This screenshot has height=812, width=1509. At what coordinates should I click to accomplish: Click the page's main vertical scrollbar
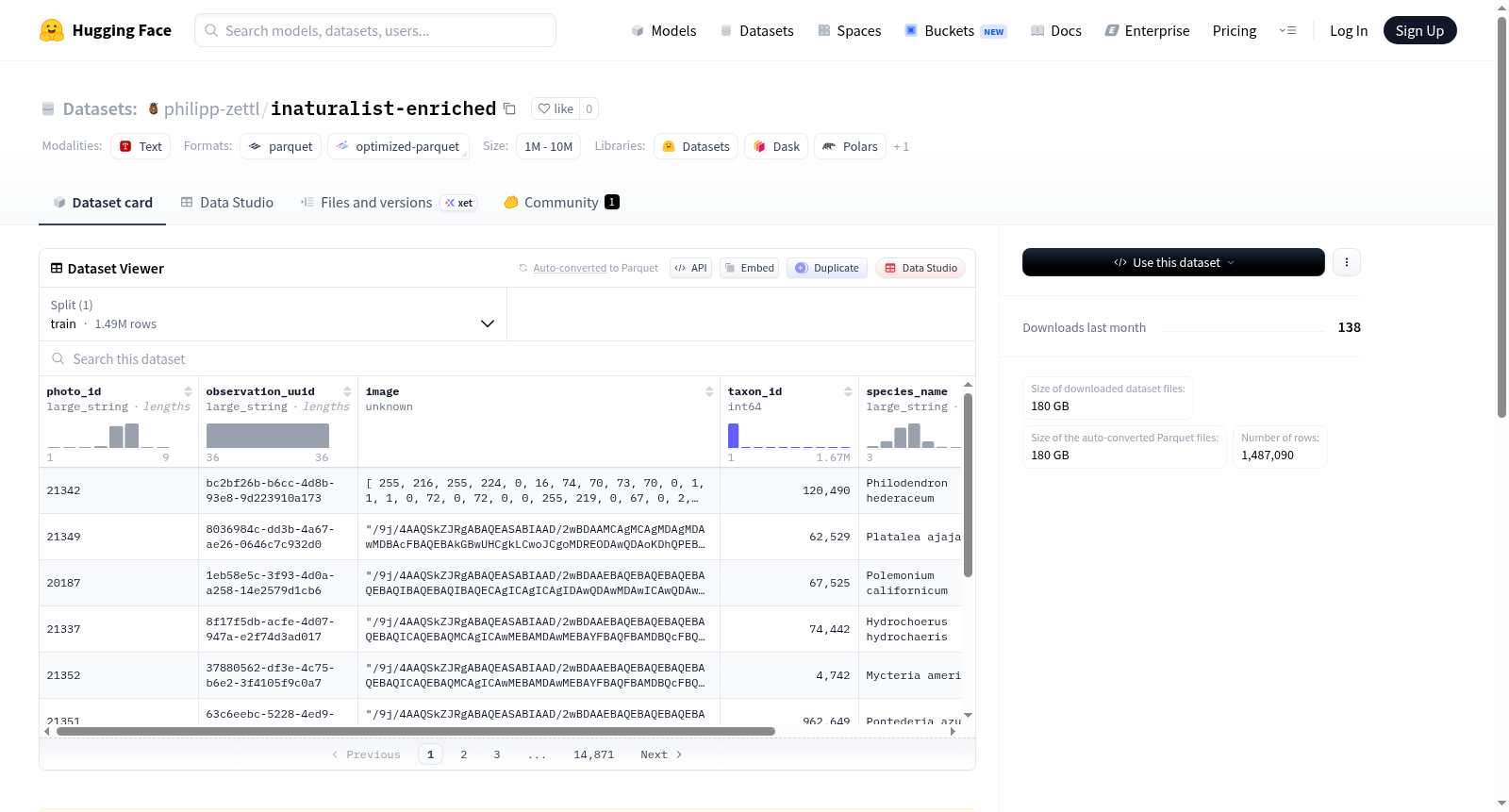click(1501, 217)
